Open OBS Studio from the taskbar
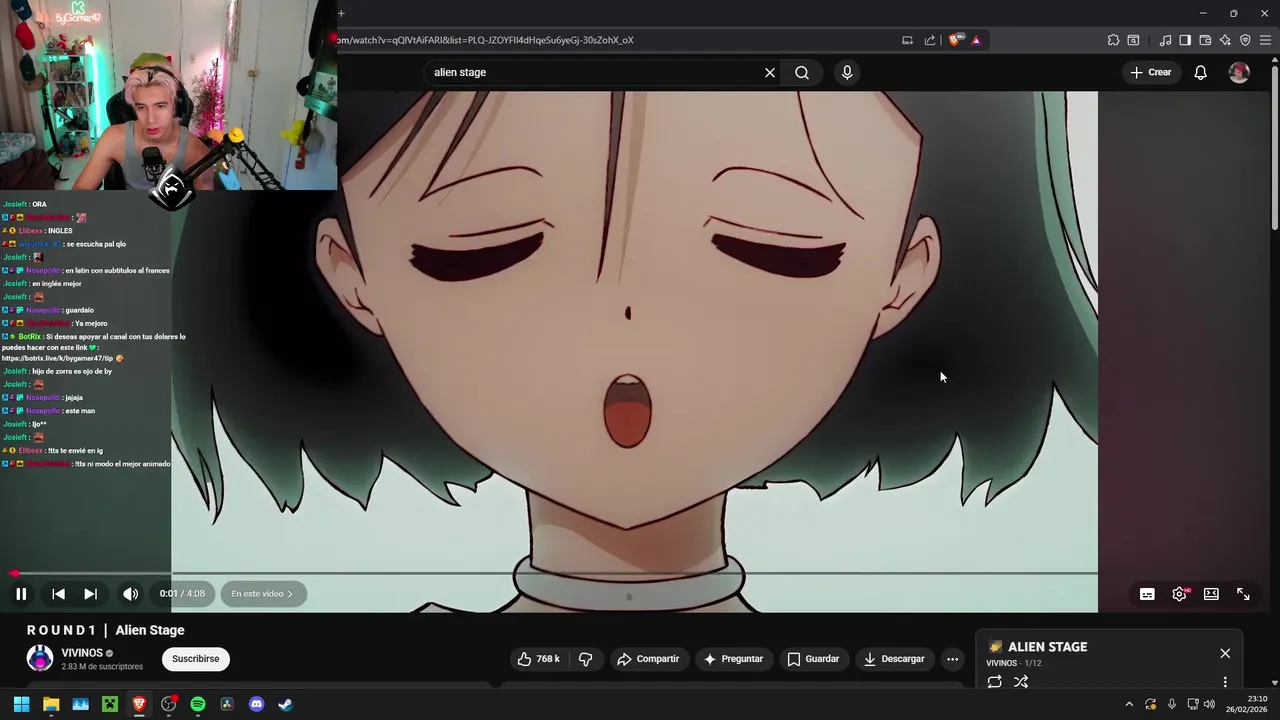Image resolution: width=1280 pixels, height=720 pixels. pos(168,704)
